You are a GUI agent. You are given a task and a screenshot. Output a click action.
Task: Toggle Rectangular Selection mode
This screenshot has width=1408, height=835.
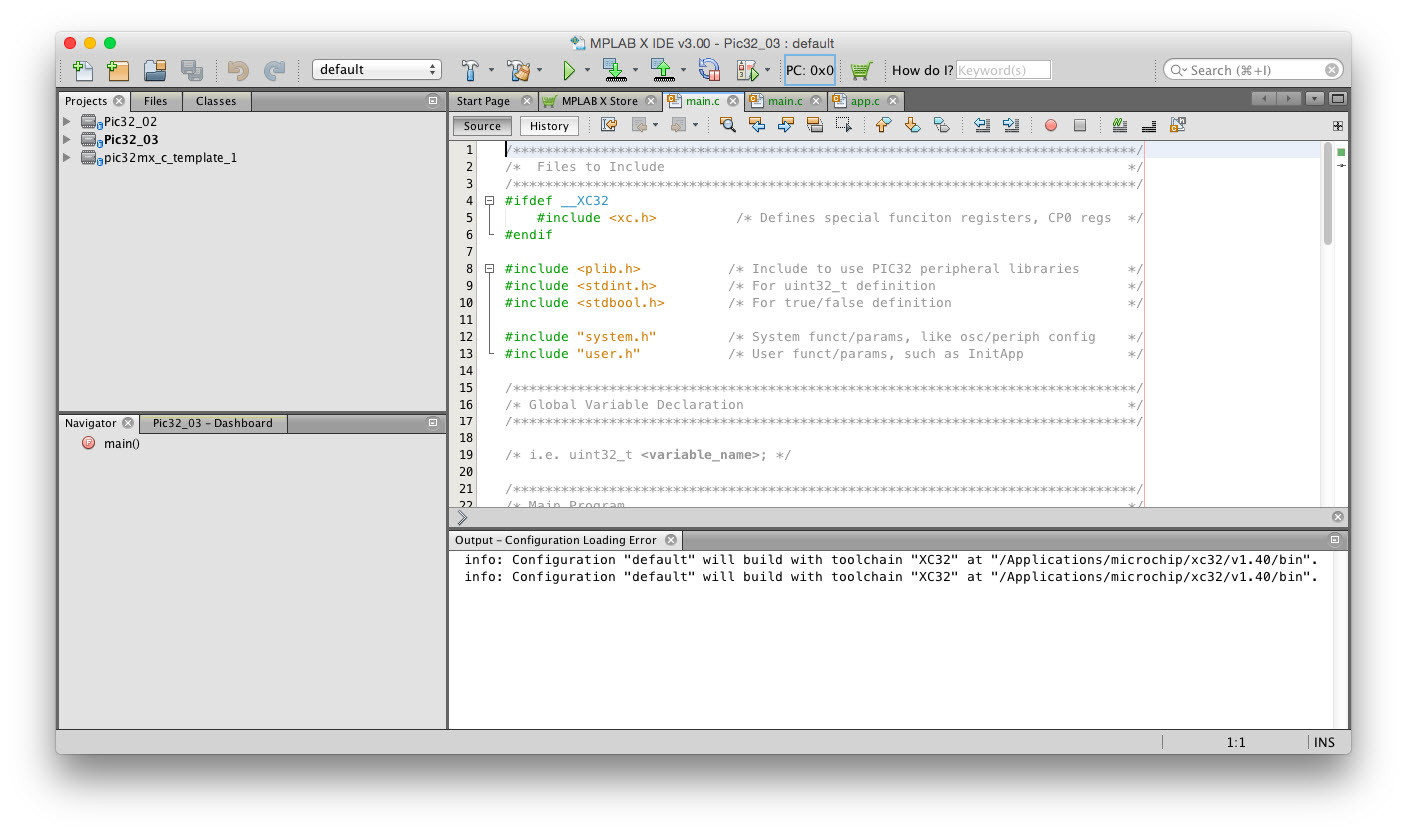(844, 125)
